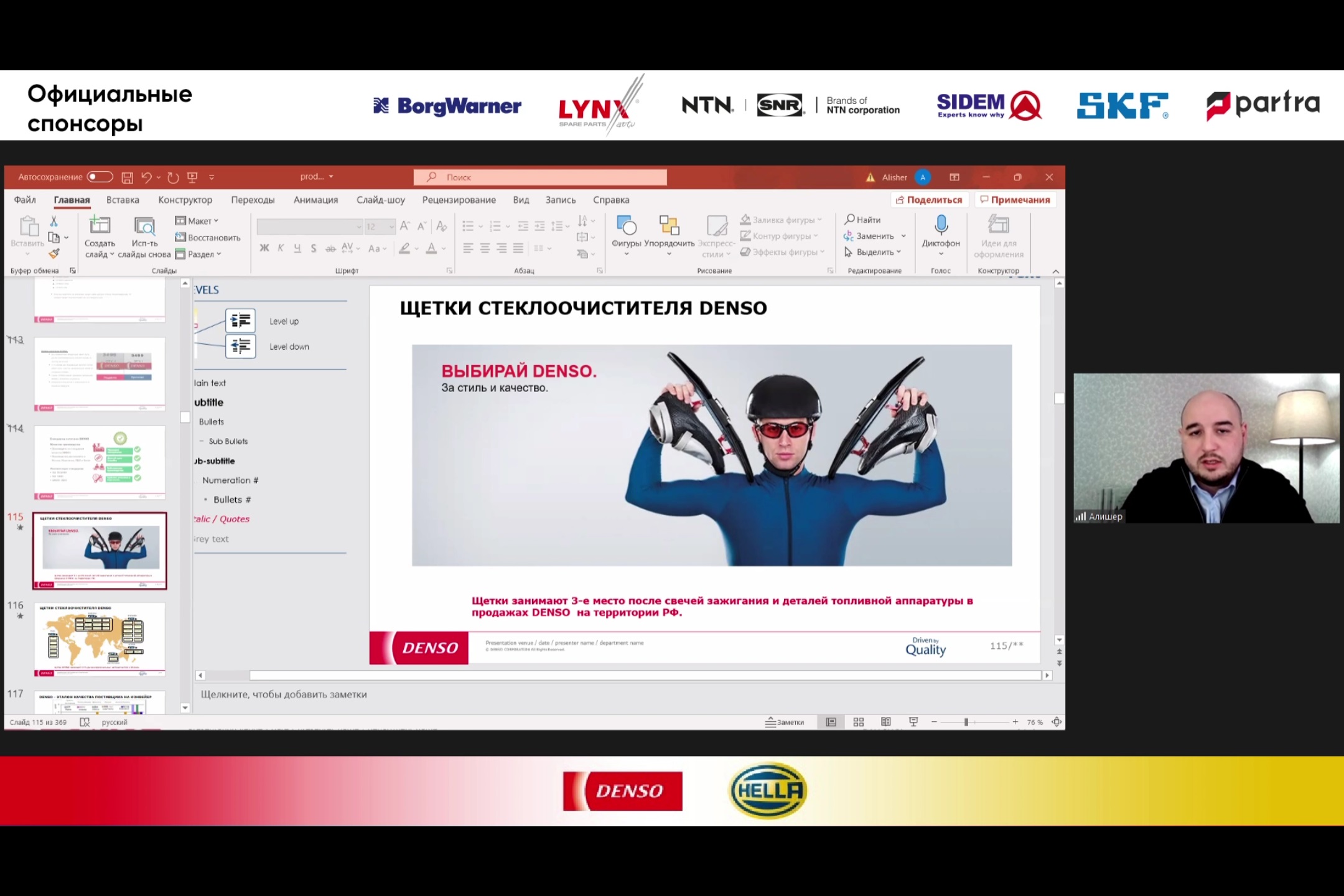Image resolution: width=1344 pixels, height=896 pixels.
Task: Switch to the Переходы tab
Action: (x=253, y=200)
